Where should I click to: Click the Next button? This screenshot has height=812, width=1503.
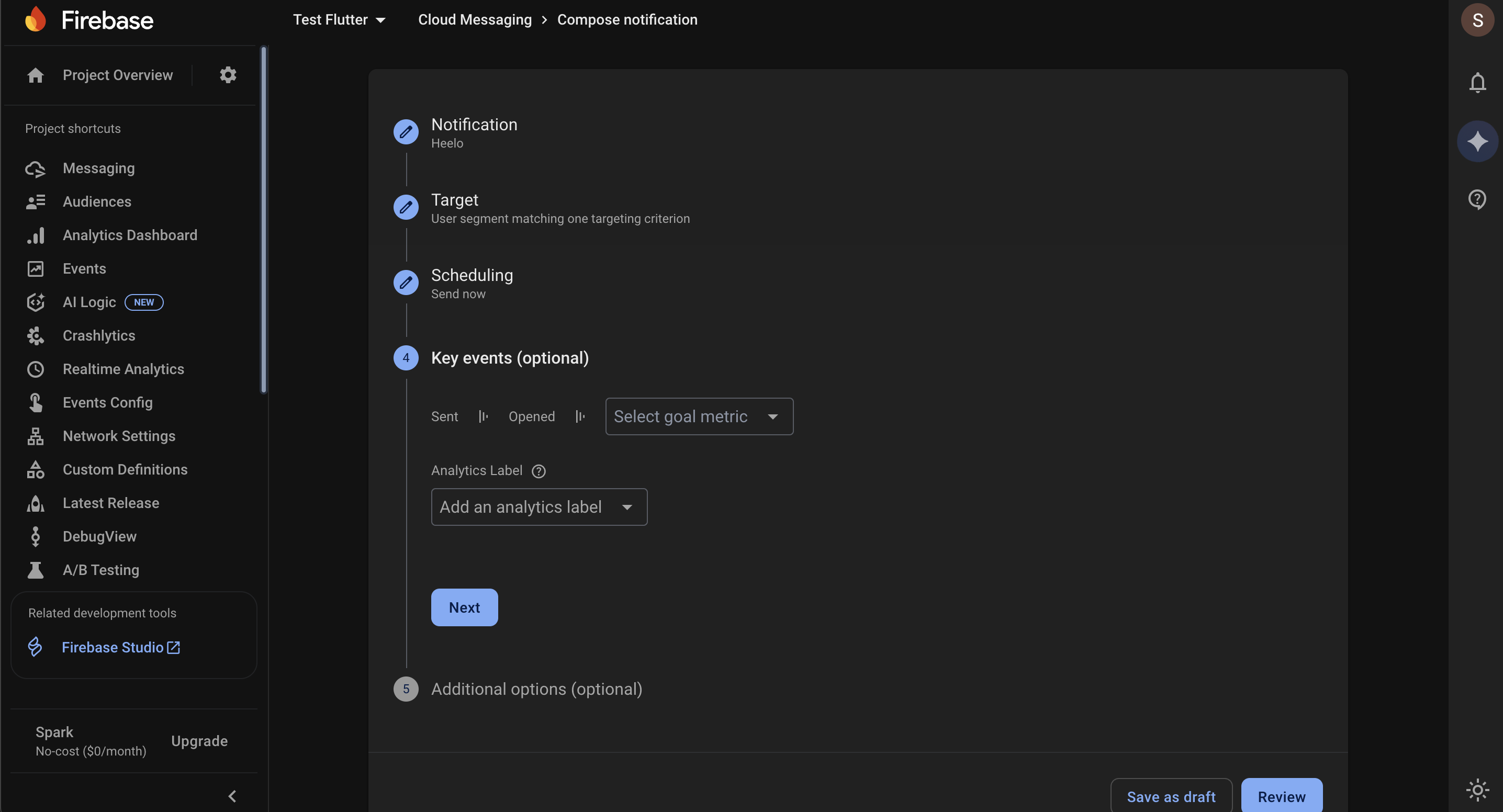(464, 607)
